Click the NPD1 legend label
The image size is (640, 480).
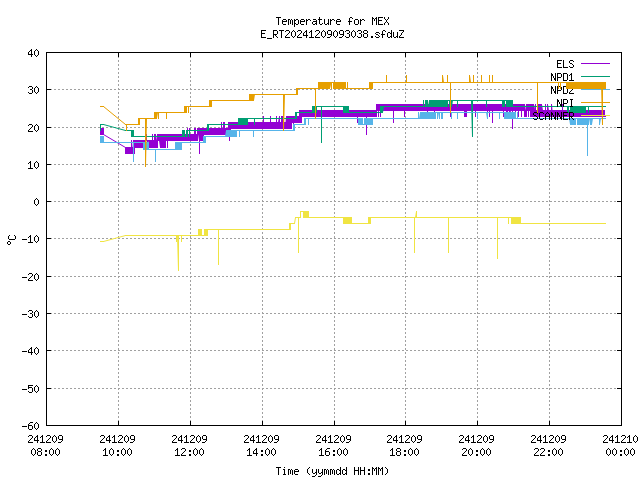(562, 77)
